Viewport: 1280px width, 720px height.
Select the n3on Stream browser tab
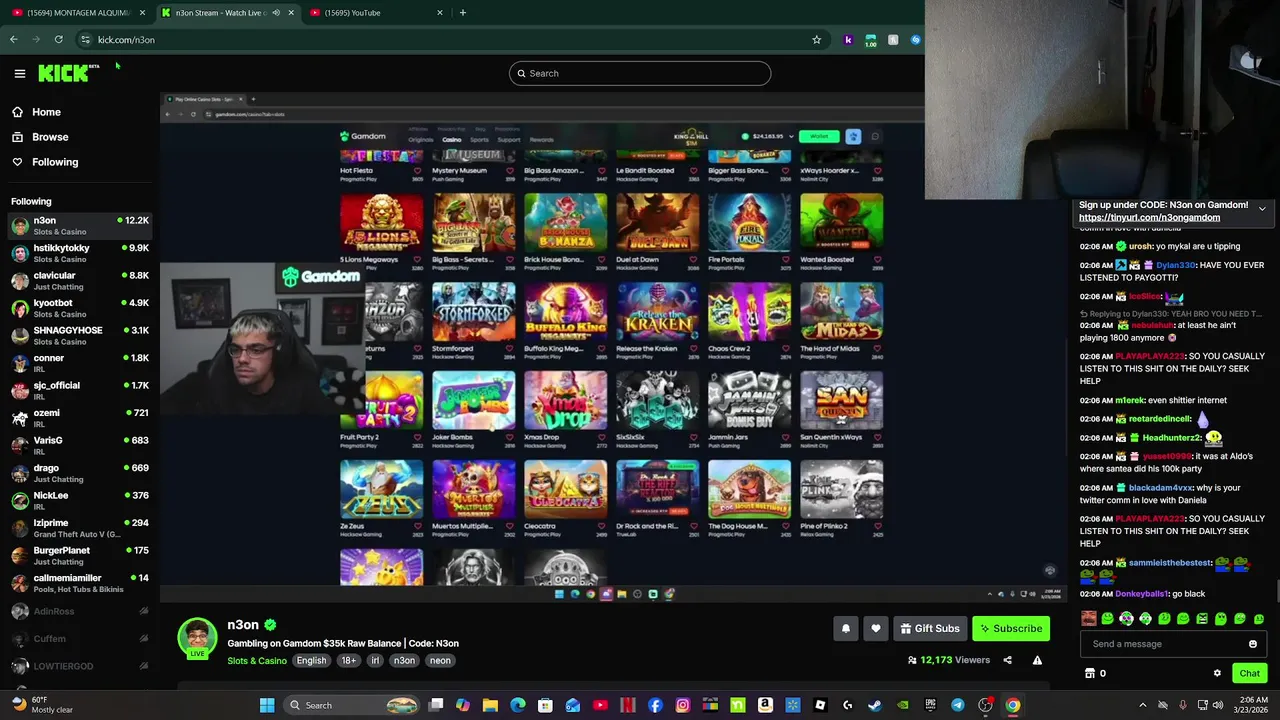click(226, 13)
